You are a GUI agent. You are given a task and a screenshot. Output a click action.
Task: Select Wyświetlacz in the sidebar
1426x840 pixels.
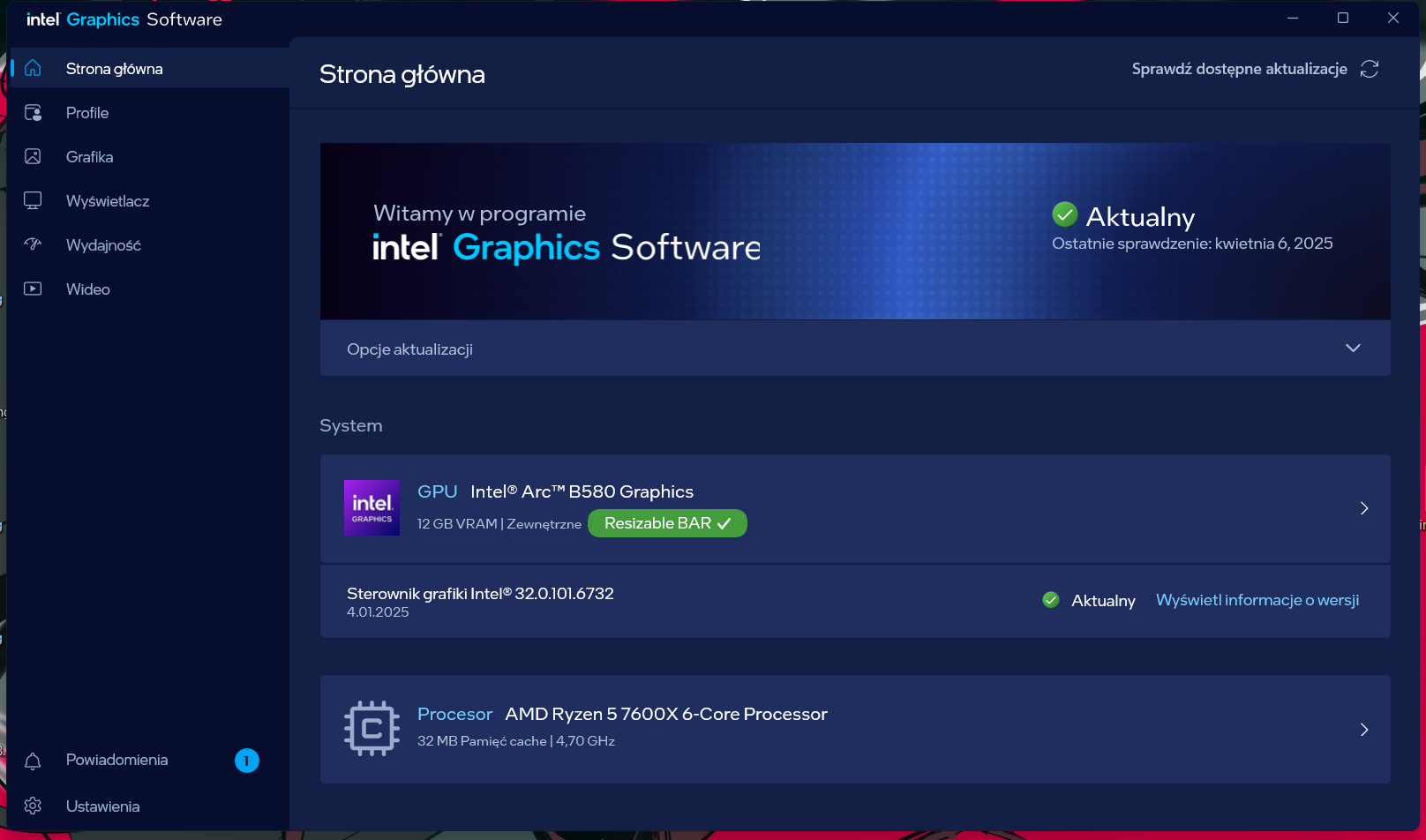(108, 201)
